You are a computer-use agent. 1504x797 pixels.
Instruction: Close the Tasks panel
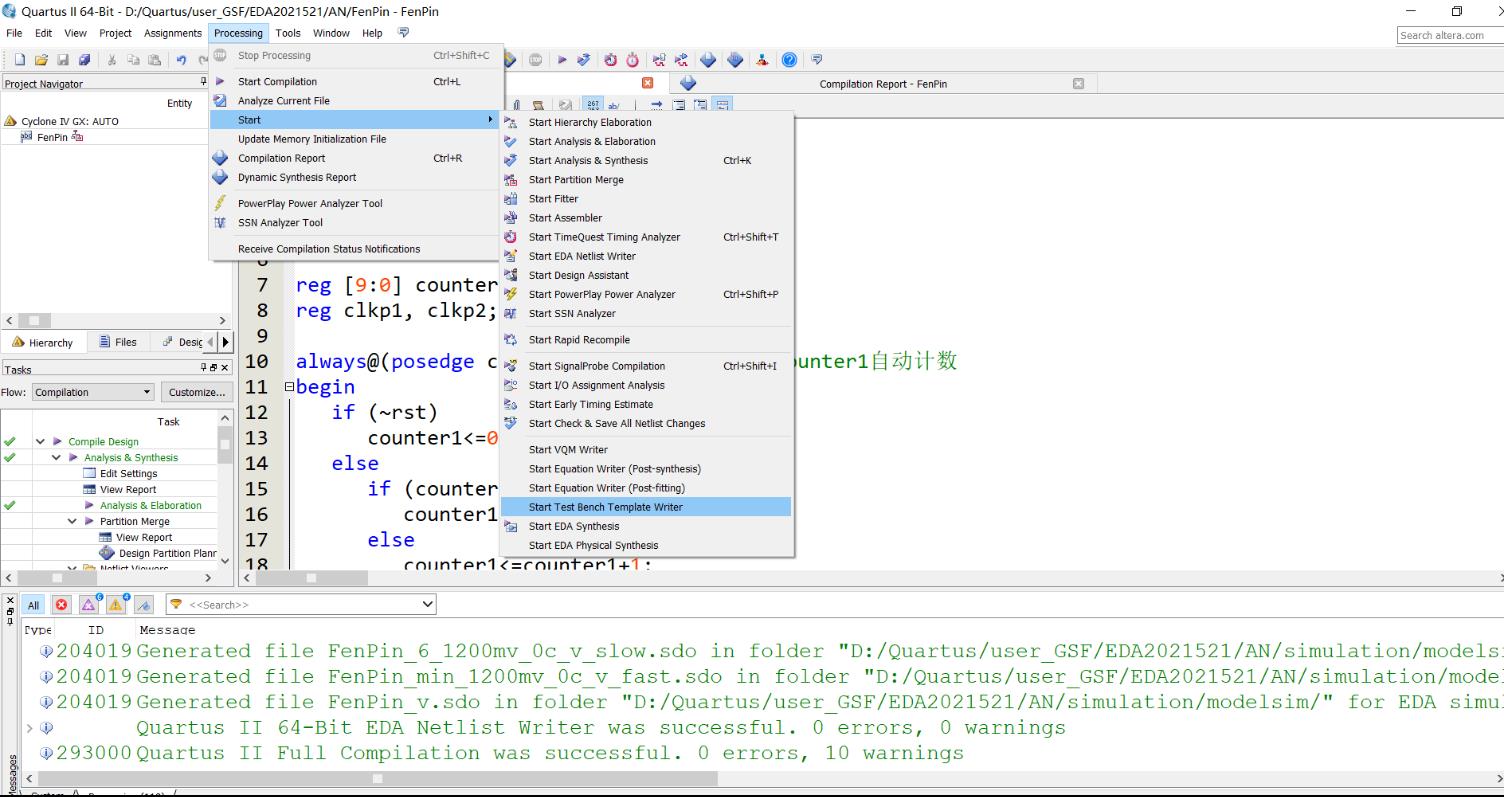[226, 368]
